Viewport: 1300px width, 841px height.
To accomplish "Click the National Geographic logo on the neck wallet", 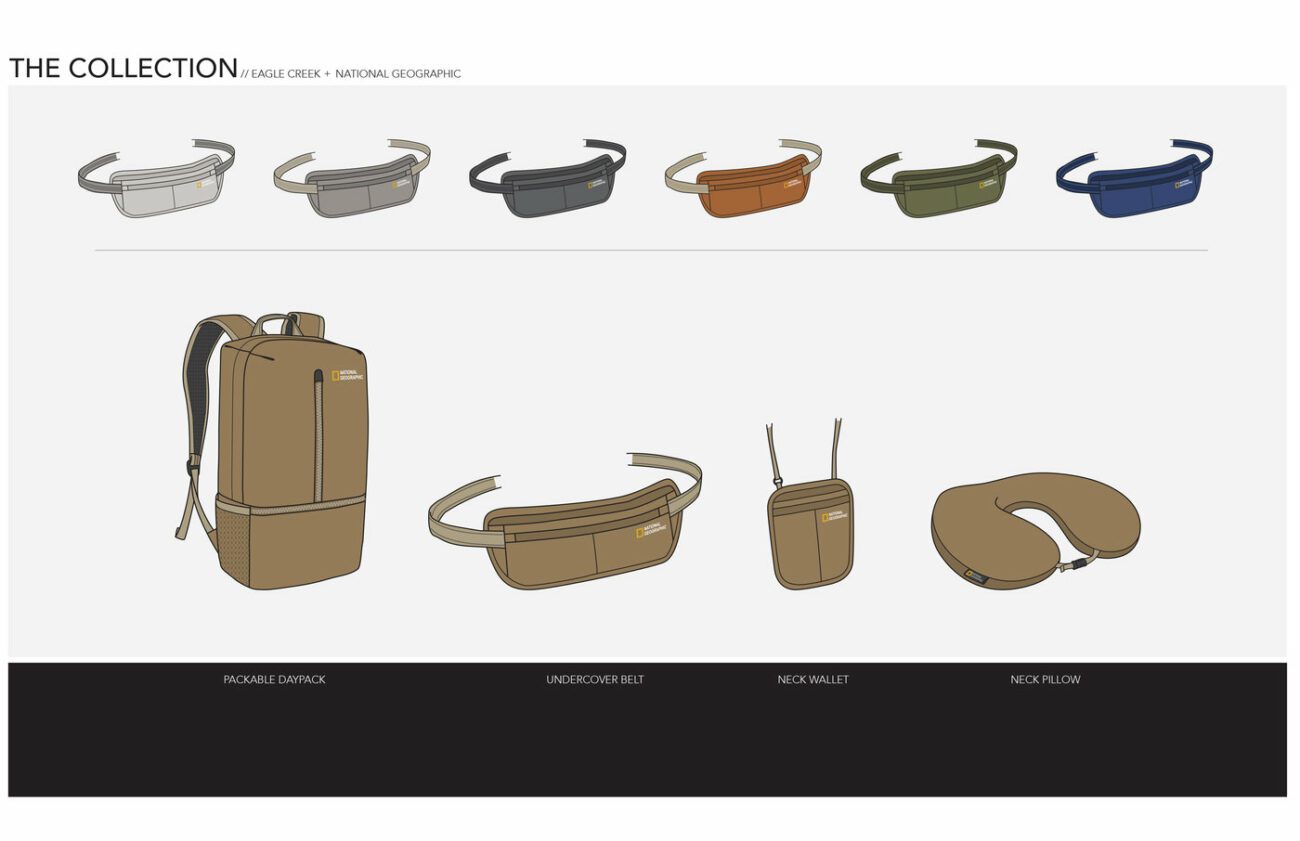I will click(835, 517).
